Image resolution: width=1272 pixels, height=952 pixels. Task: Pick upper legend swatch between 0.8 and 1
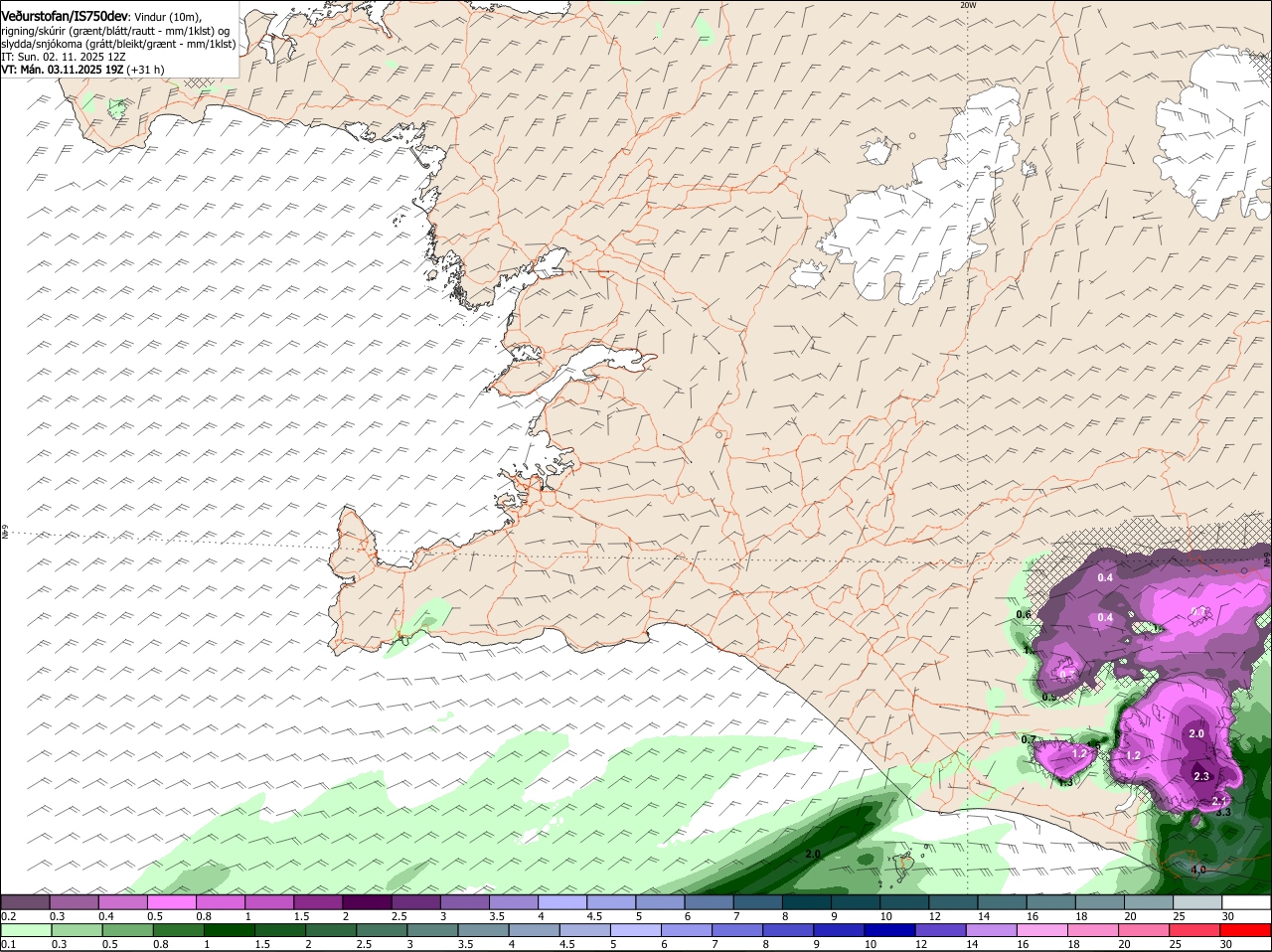click(220, 902)
